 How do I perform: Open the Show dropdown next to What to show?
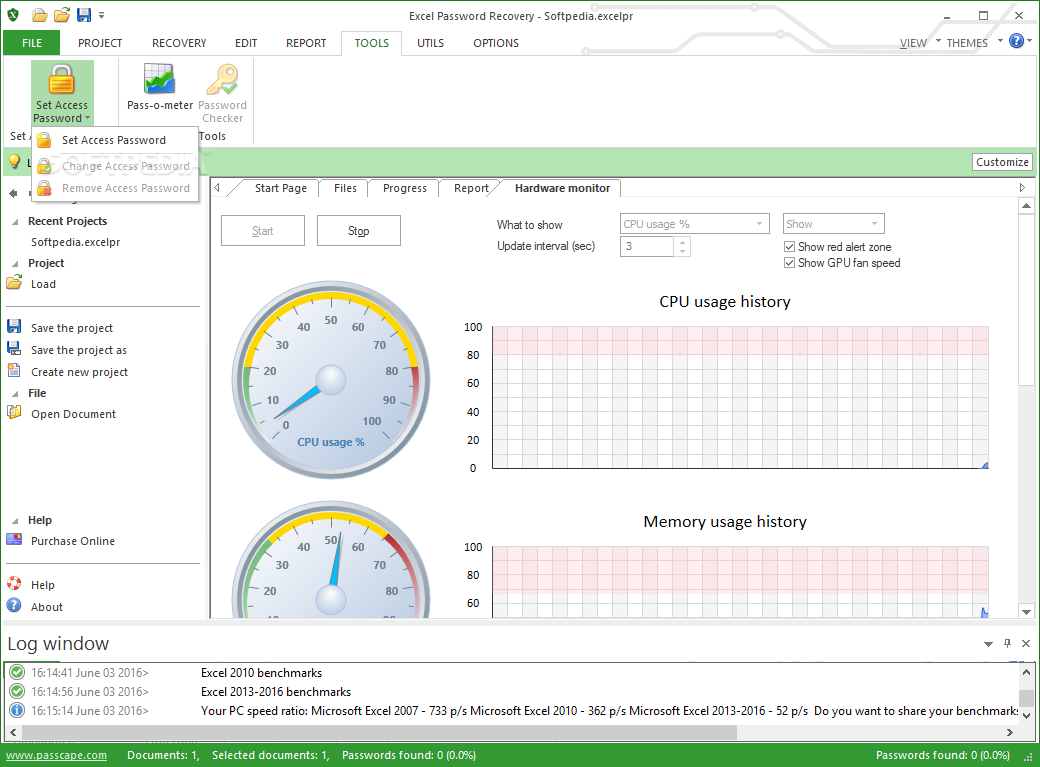(x=834, y=224)
